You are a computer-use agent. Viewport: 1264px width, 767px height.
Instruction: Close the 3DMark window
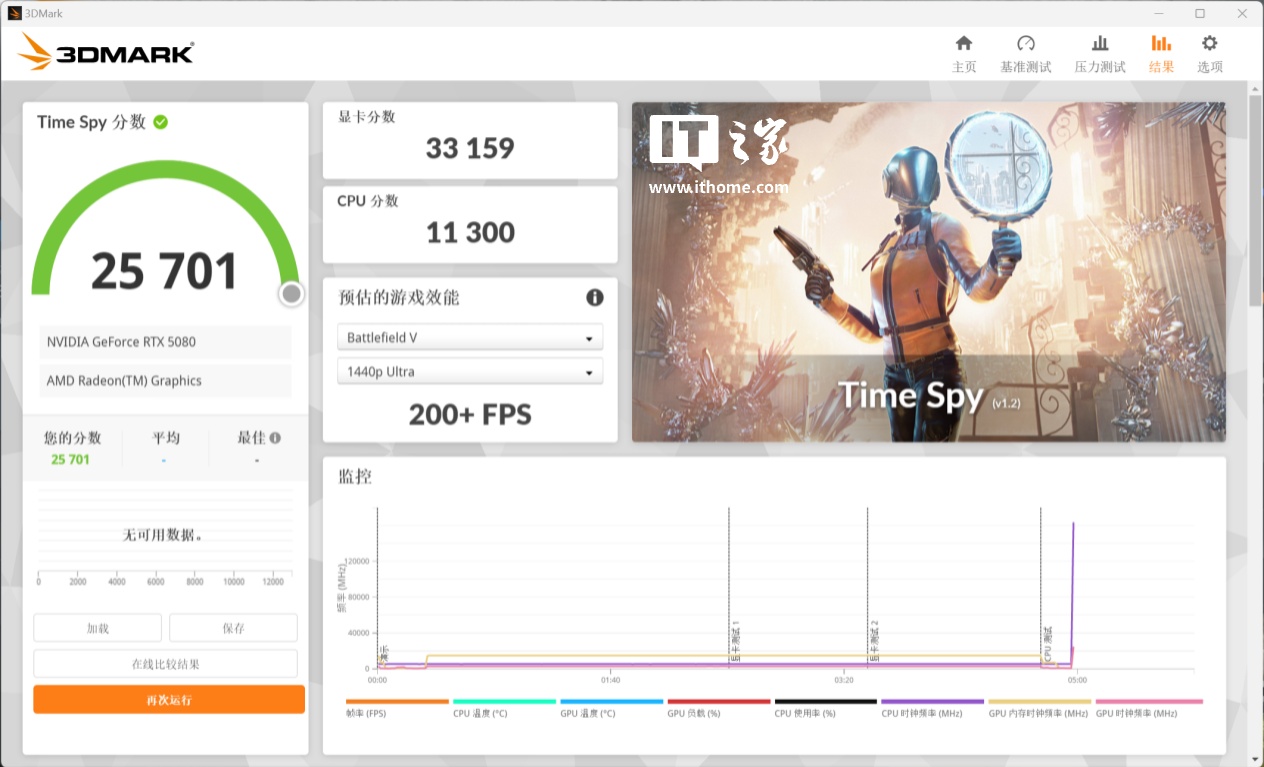pos(1242,13)
